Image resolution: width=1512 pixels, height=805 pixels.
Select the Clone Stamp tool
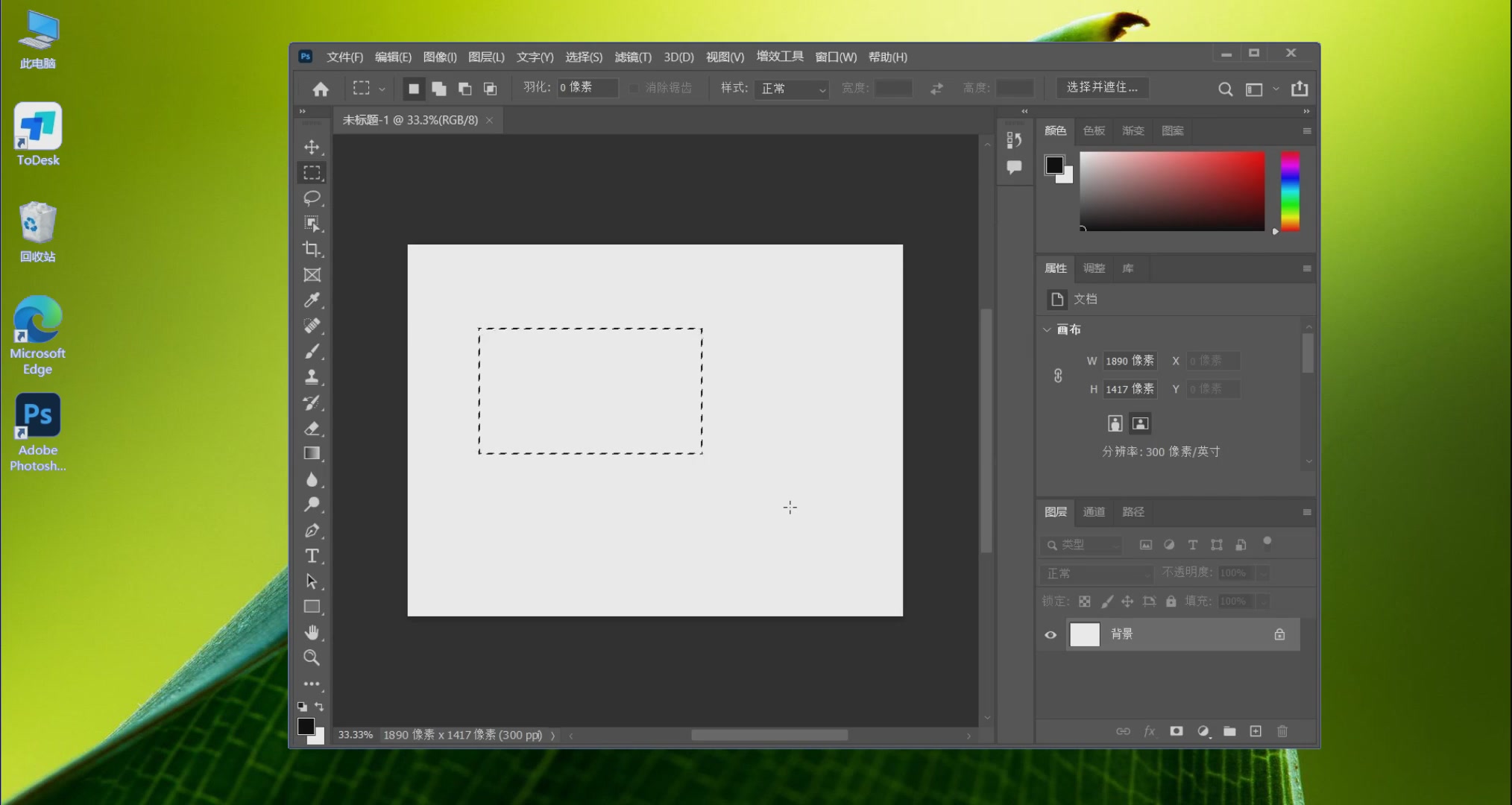[312, 376]
